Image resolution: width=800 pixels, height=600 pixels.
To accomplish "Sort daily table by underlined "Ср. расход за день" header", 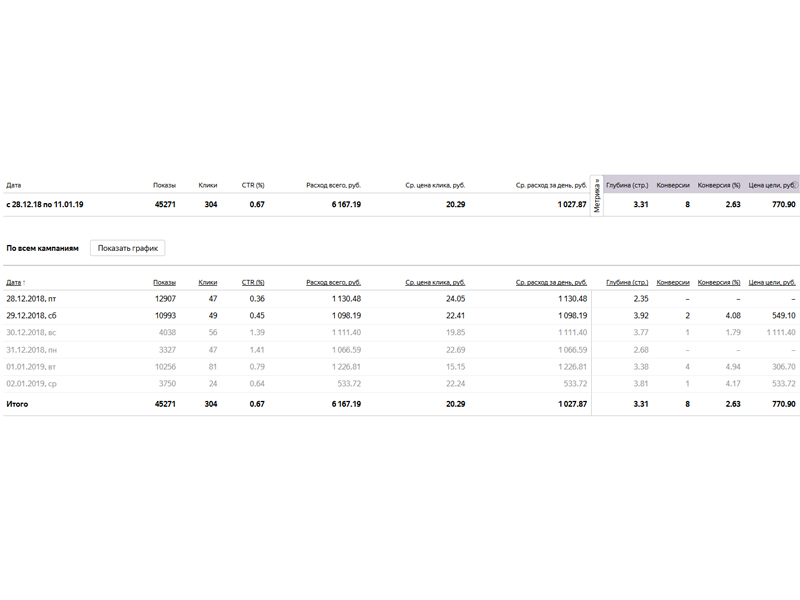I will click(551, 283).
